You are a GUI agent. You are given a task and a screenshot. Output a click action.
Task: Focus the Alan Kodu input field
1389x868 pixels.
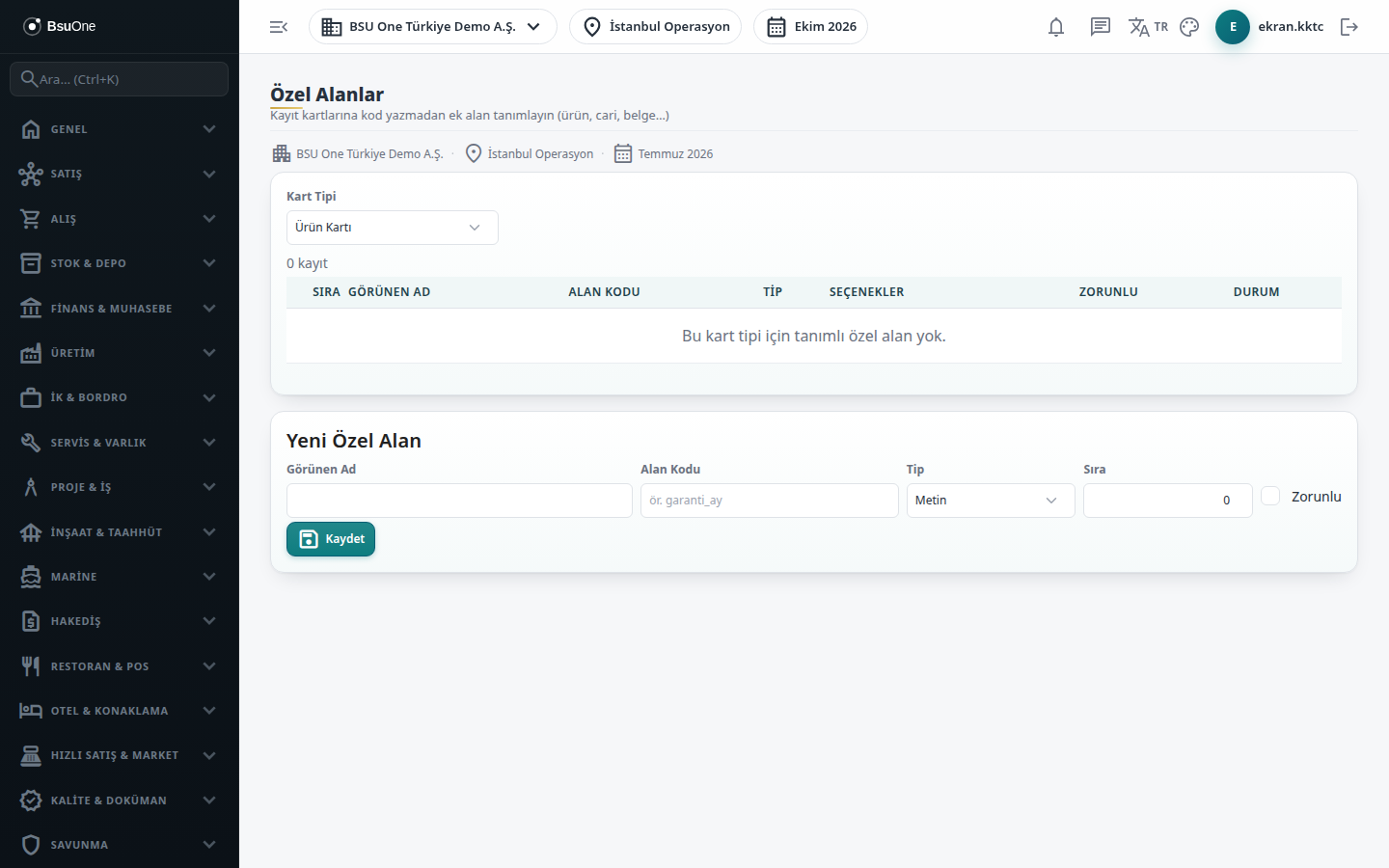770,501
